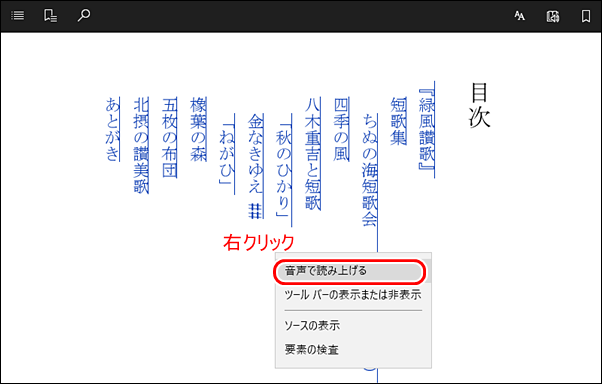The height and width of the screenshot is (384, 602).
Task: Open the 四季の風 chapter link
Action: point(341,129)
